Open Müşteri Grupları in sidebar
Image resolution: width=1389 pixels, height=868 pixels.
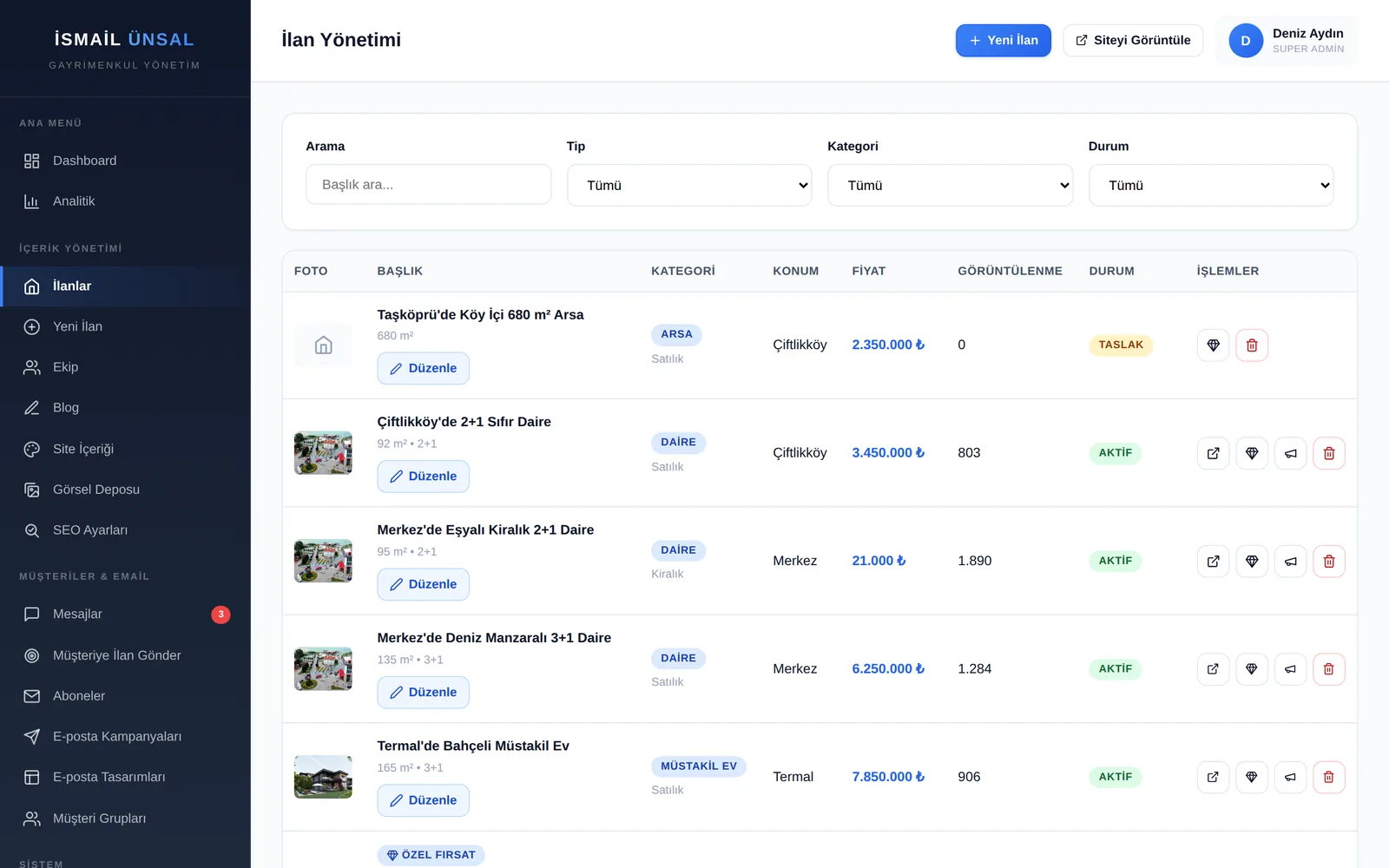point(125,819)
